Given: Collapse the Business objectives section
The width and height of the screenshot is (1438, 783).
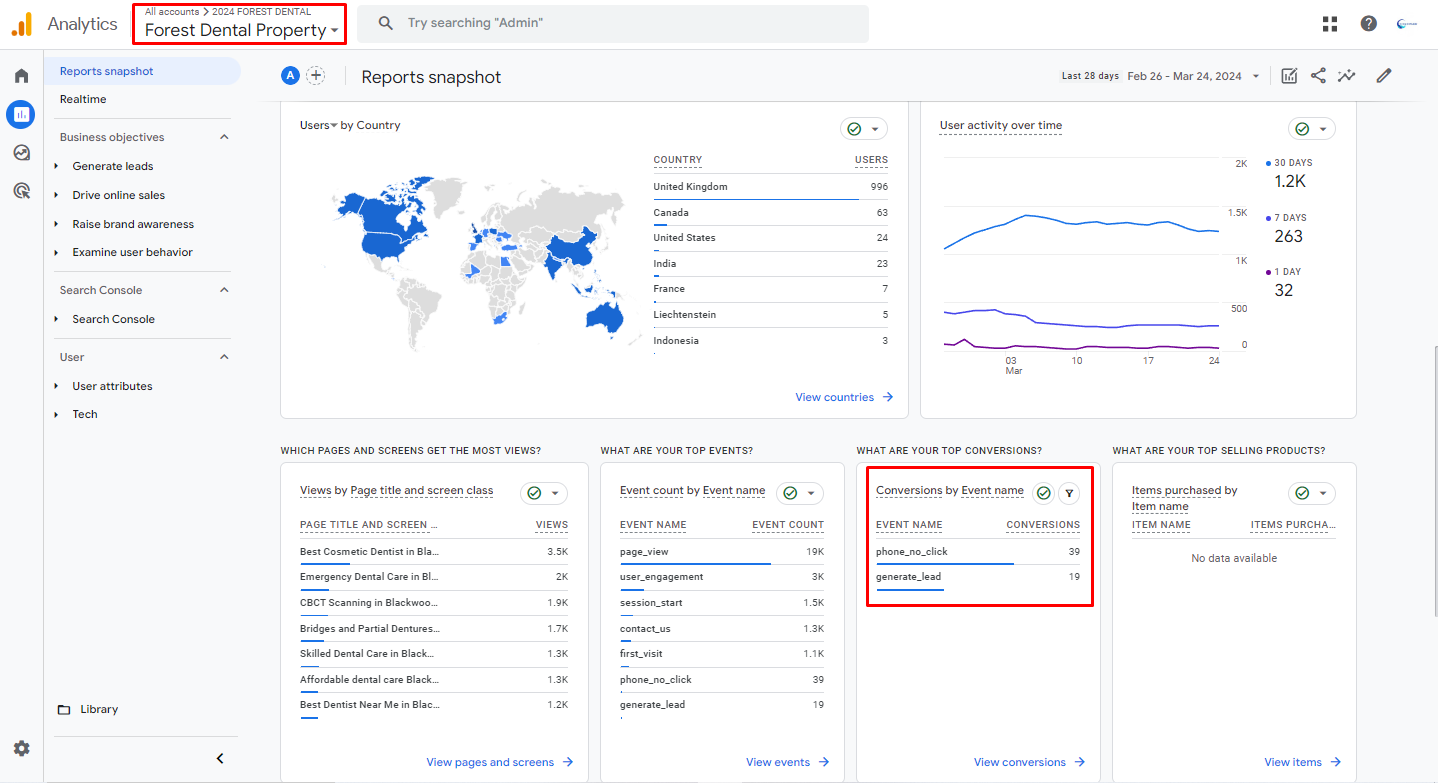Looking at the screenshot, I should point(224,137).
